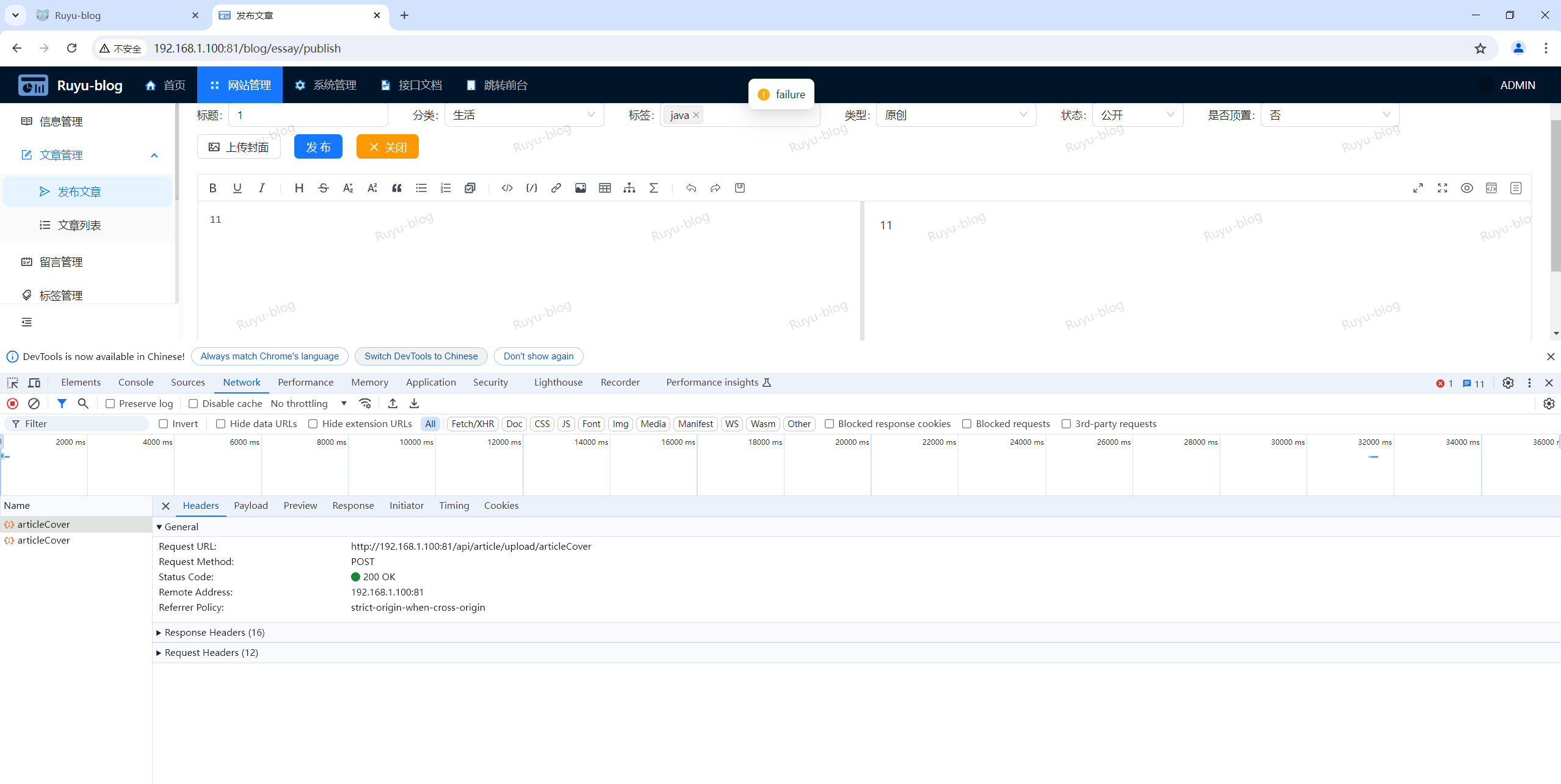Collapse the 文章管理 sidebar section

coord(89,155)
